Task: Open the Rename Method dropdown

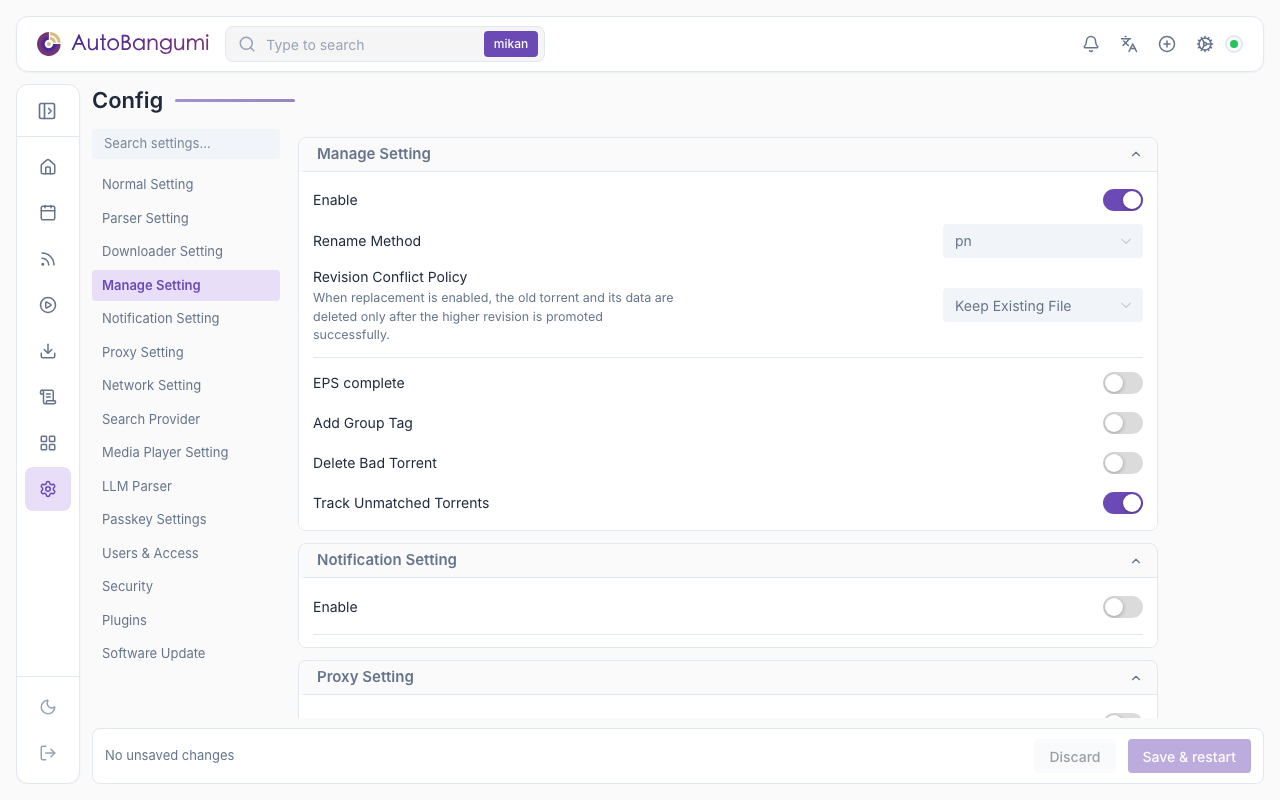Action: coord(1043,241)
